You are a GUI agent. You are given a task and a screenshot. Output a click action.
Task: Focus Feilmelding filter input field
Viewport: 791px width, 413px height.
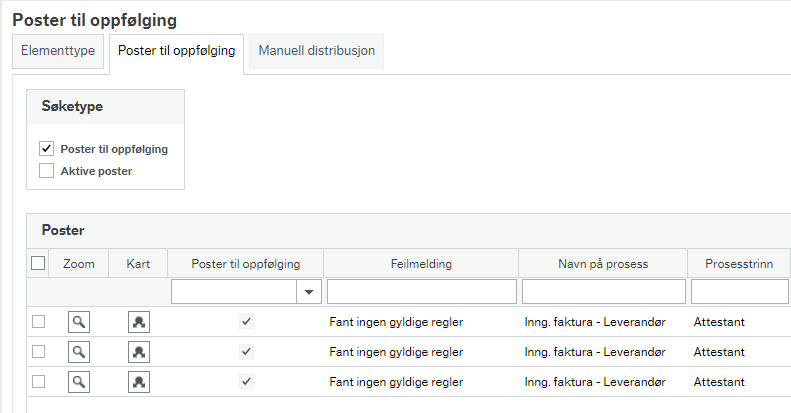(422, 292)
